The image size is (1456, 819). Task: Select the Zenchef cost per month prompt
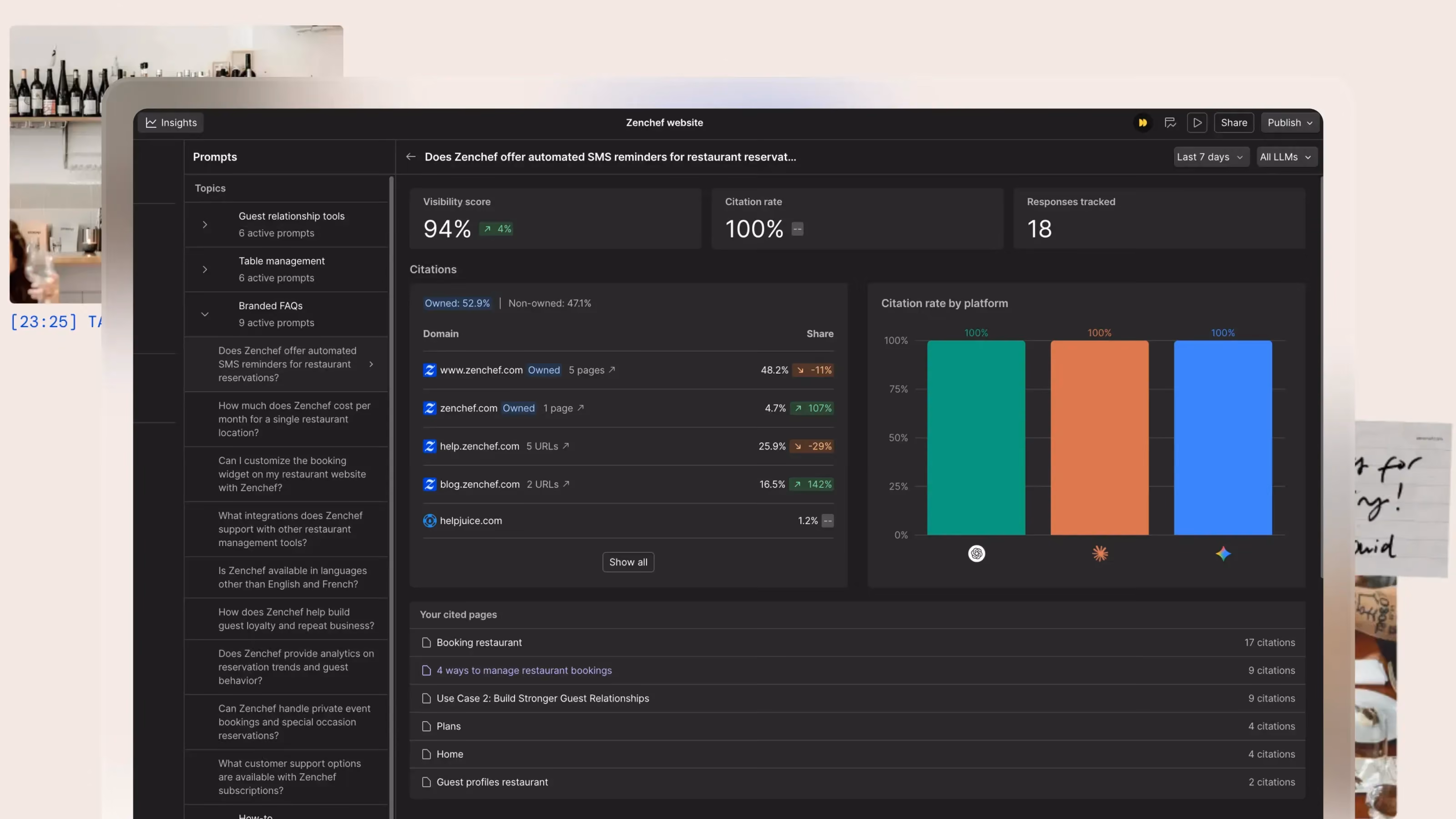(286, 419)
